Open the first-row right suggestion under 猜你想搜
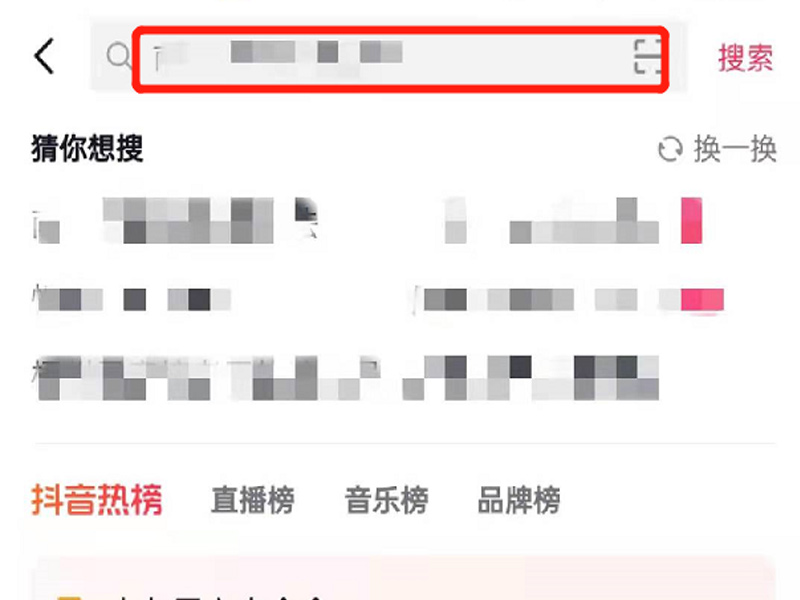Screen dimensions: 800x600 pos(573,220)
